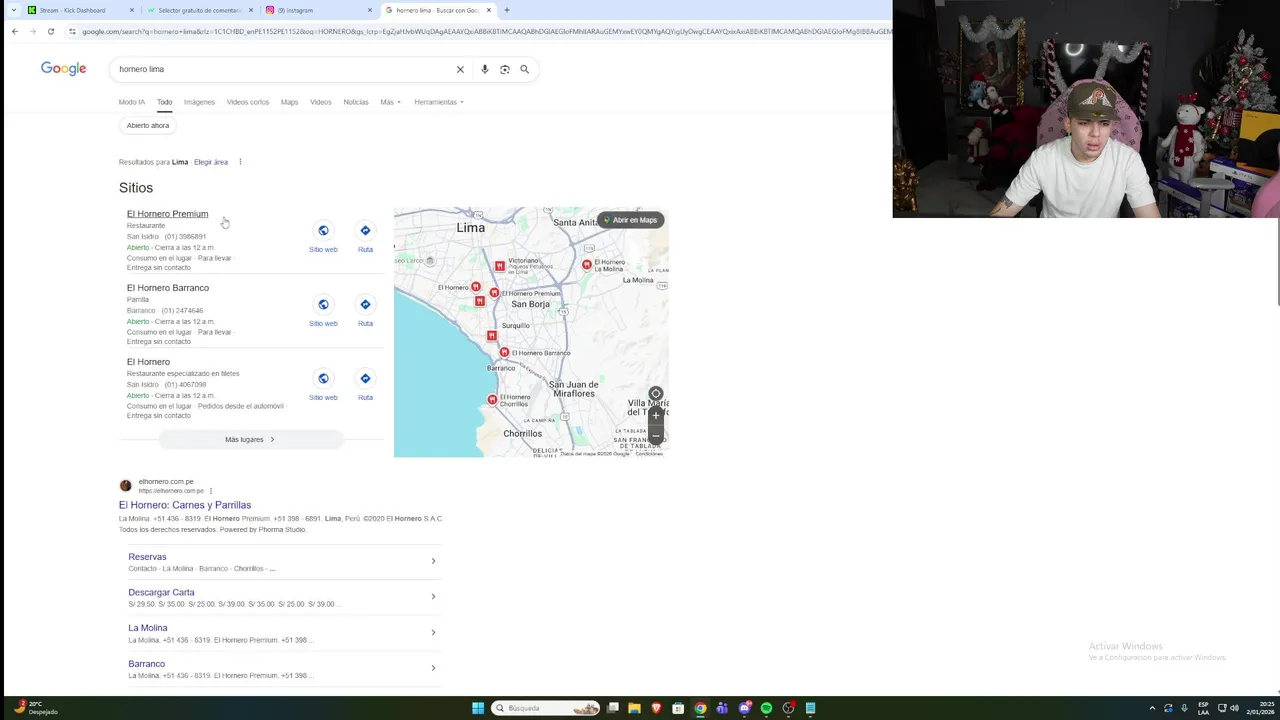Switch to Imágenes results tab
1280x720 pixels.
199,102
